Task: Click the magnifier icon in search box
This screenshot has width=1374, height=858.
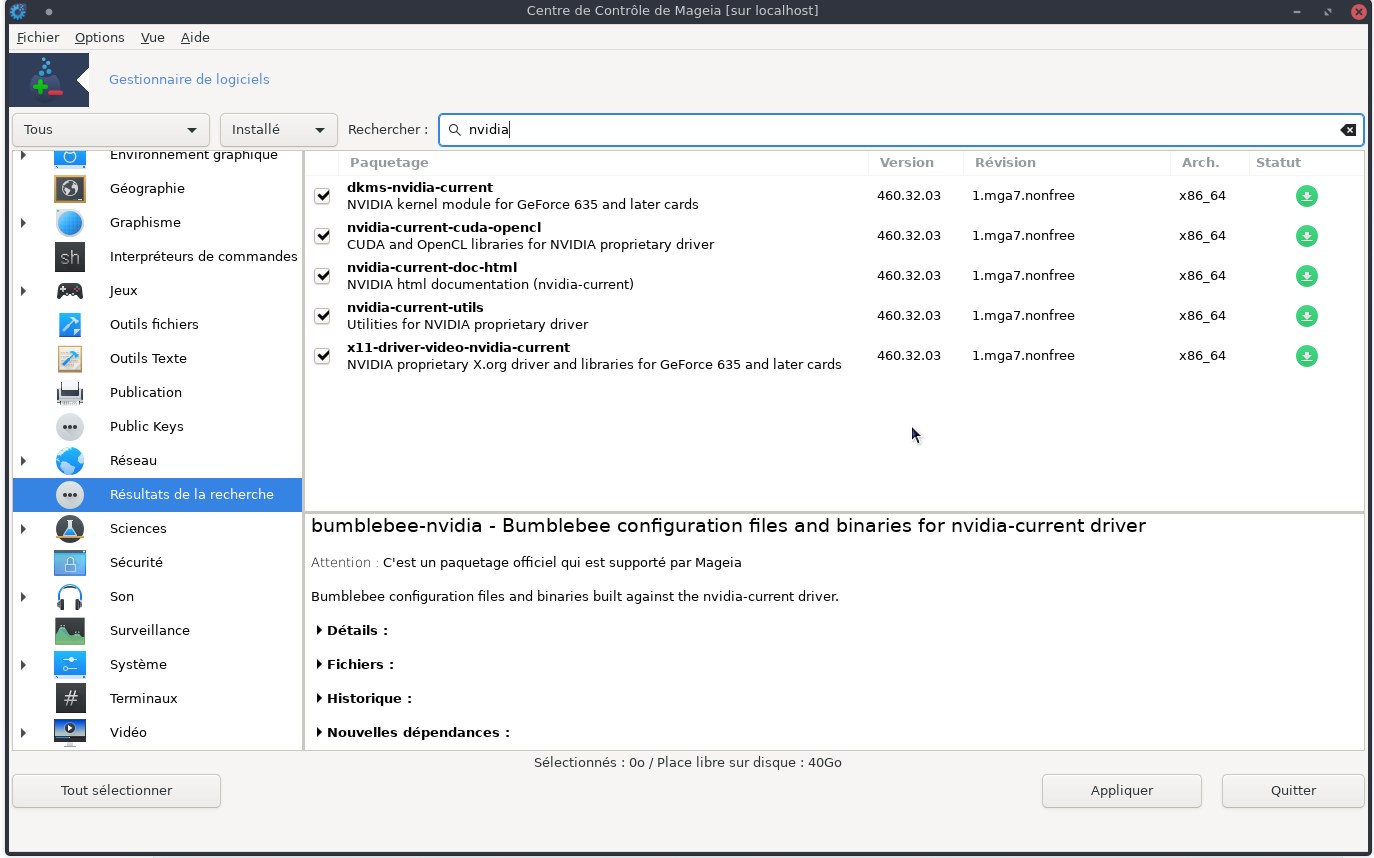Action: tap(455, 130)
